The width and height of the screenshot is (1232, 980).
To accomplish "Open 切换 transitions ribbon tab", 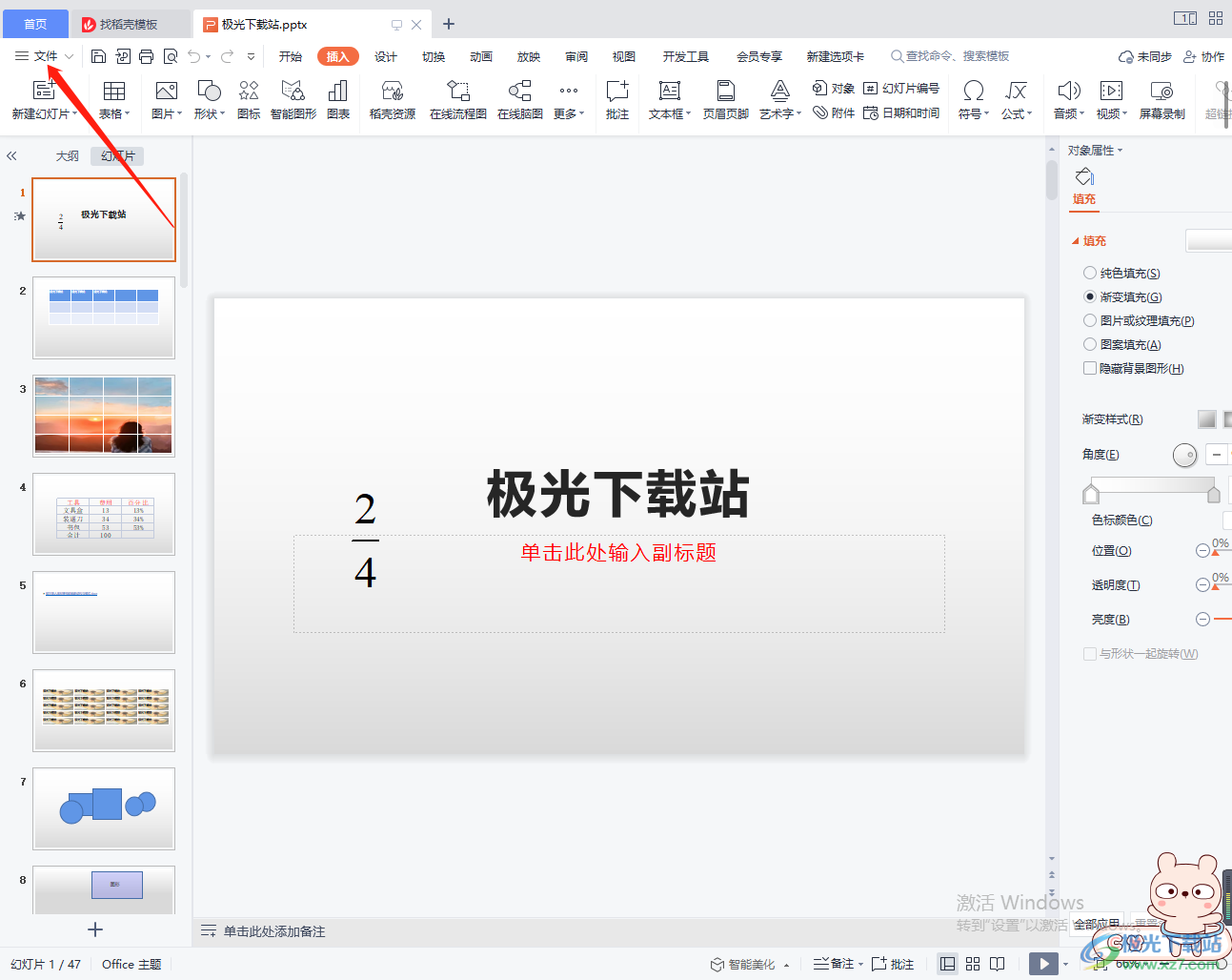I will tap(434, 56).
